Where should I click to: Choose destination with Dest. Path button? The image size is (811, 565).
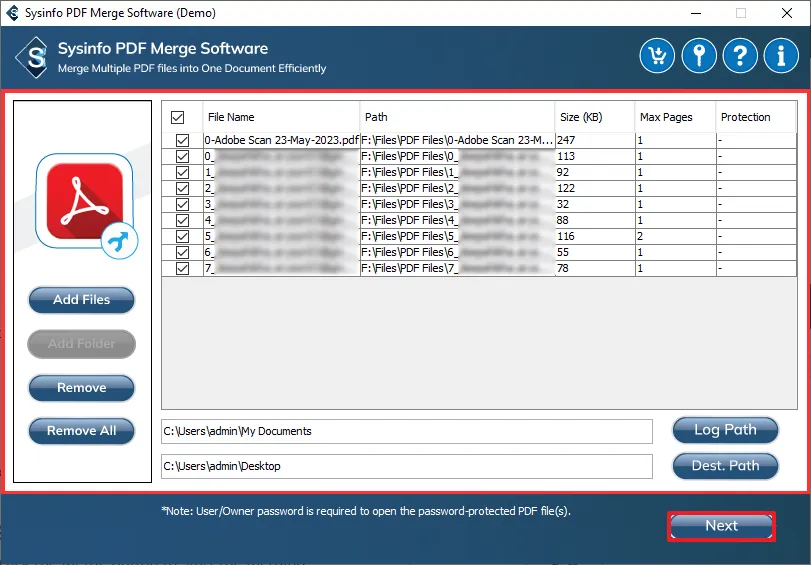[725, 465]
